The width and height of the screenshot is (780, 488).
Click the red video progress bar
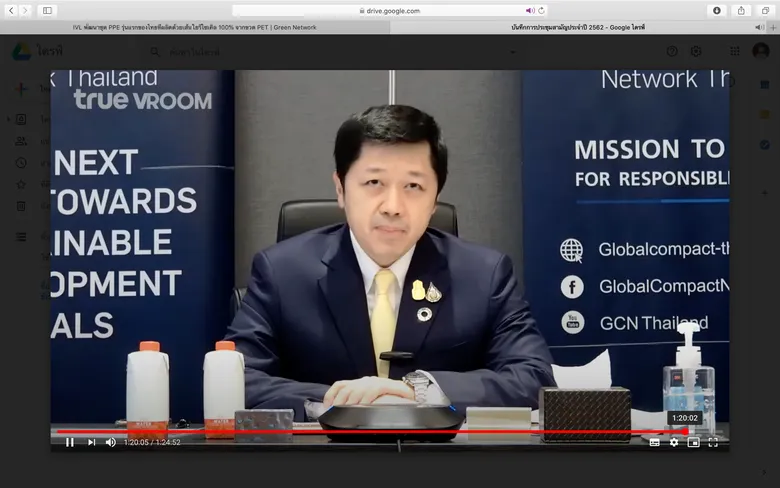(372, 431)
